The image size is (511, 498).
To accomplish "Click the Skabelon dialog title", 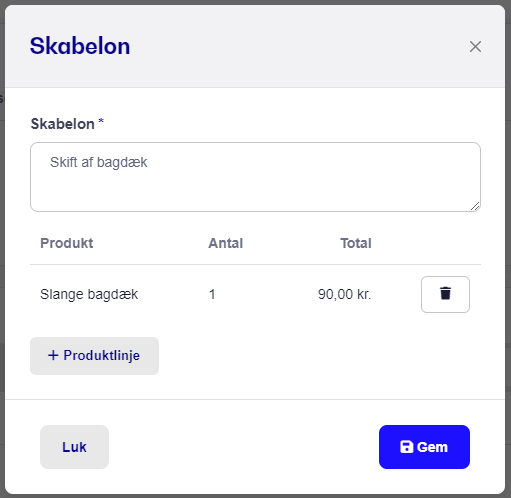I will 80,46.
